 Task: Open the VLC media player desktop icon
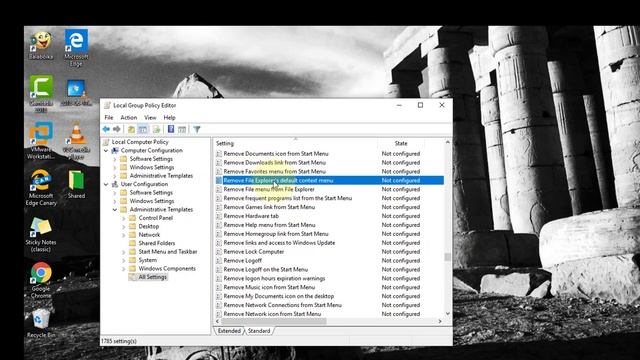[x=76, y=141]
